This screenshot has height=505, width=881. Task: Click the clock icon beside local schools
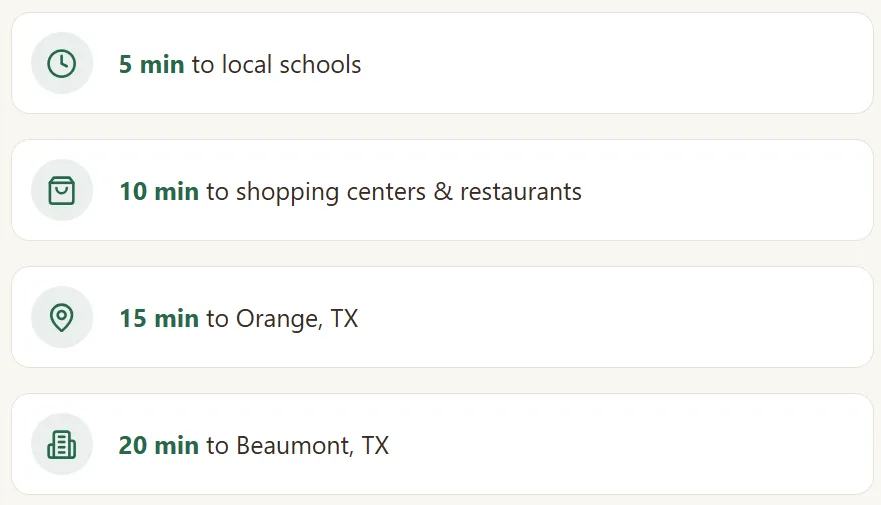tap(62, 63)
